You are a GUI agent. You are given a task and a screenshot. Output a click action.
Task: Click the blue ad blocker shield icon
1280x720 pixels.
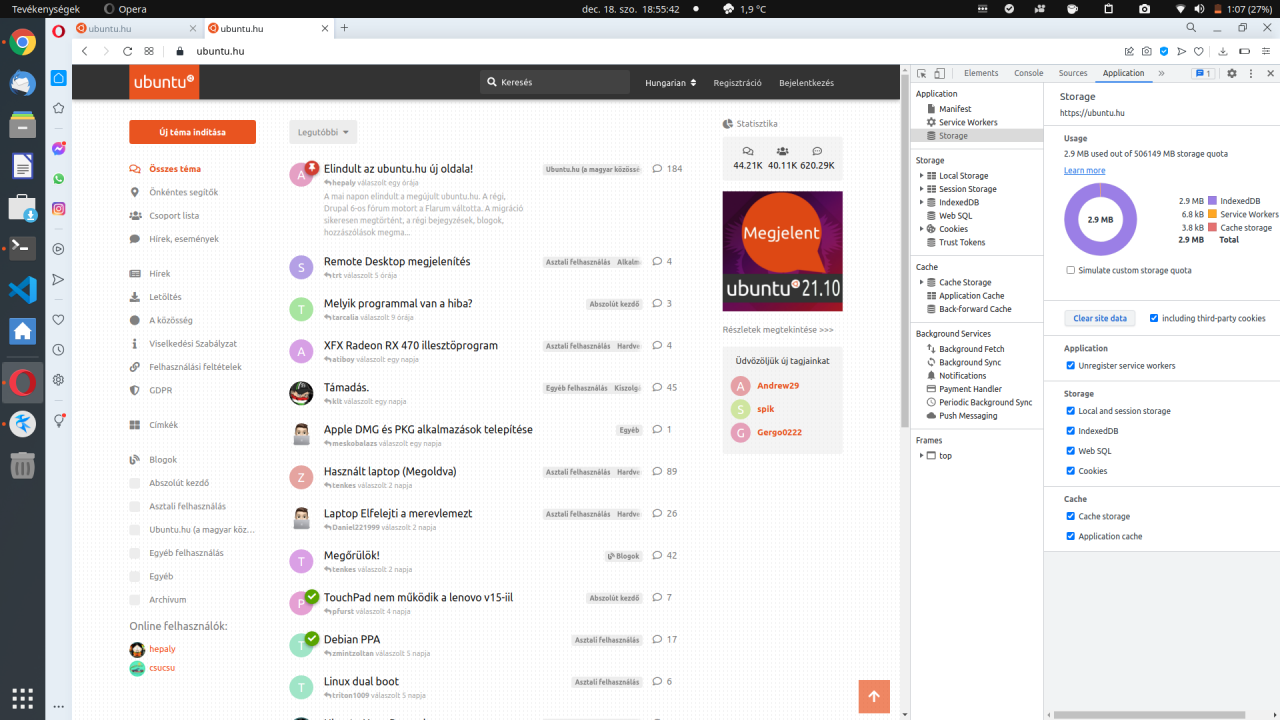click(x=1164, y=51)
